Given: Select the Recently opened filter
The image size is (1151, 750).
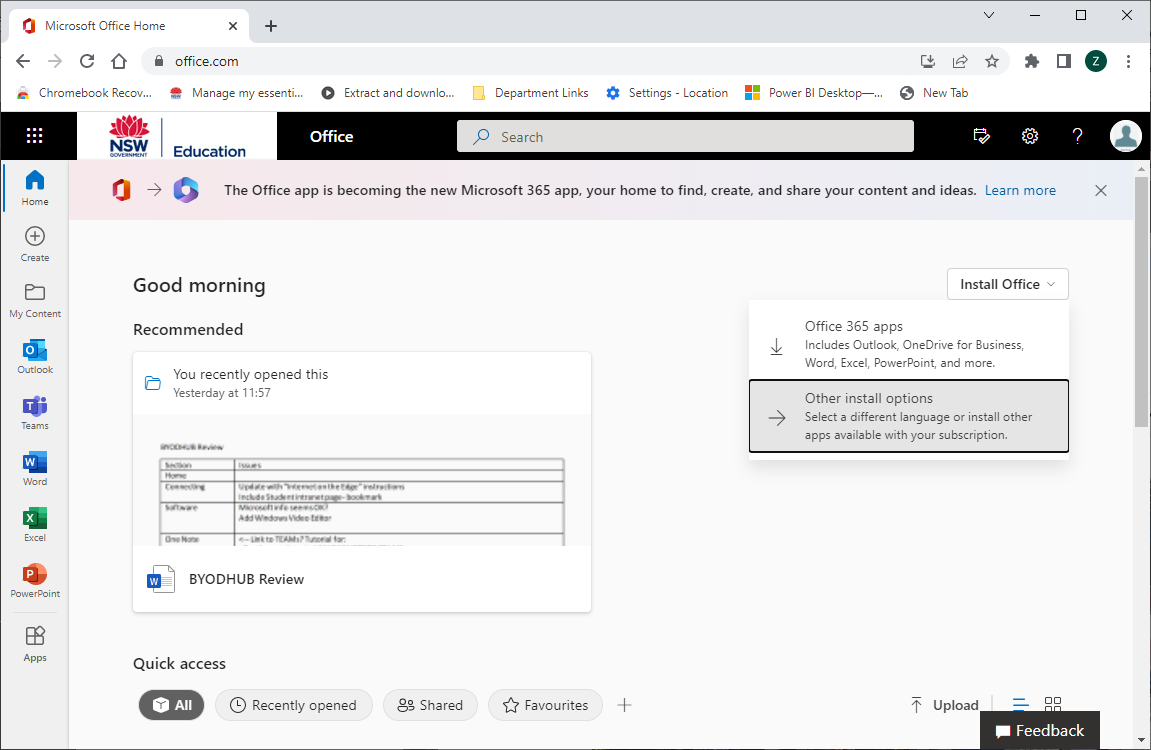Looking at the screenshot, I should 294,705.
